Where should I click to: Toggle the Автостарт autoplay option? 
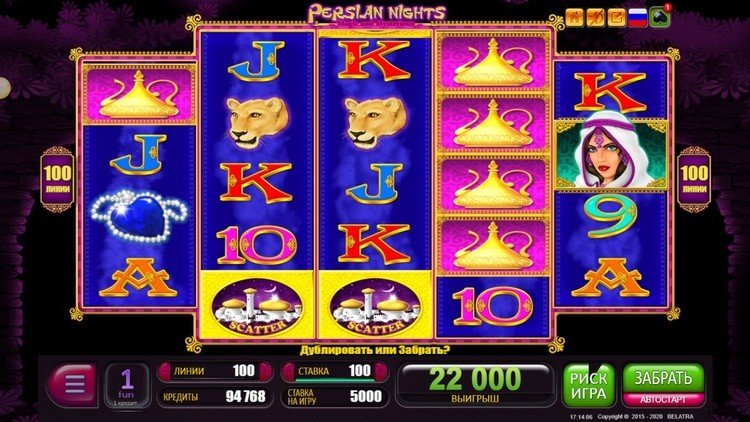(x=663, y=399)
